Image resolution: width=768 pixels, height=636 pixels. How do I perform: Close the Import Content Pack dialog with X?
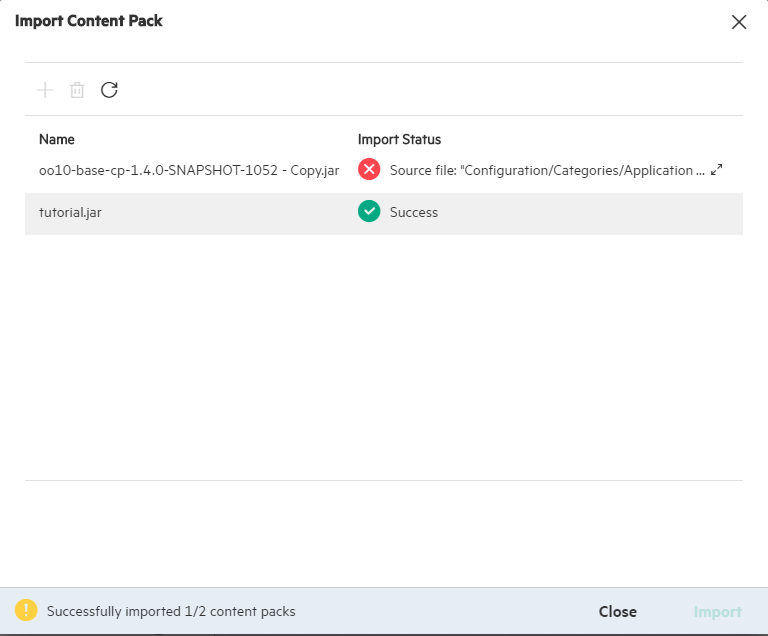(x=739, y=22)
